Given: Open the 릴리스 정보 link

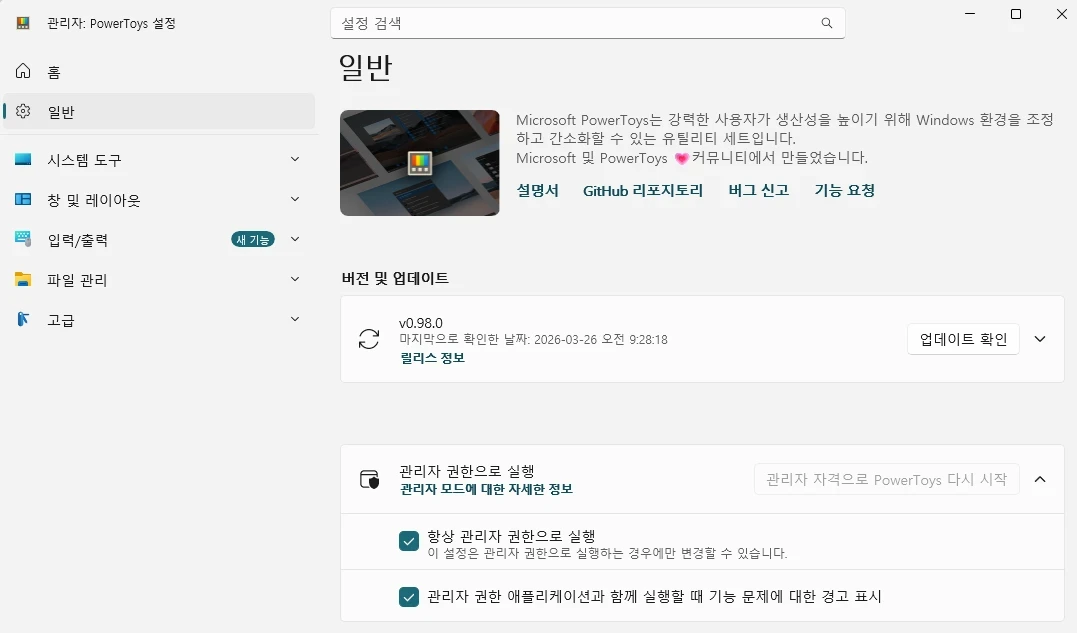Looking at the screenshot, I should (432, 358).
